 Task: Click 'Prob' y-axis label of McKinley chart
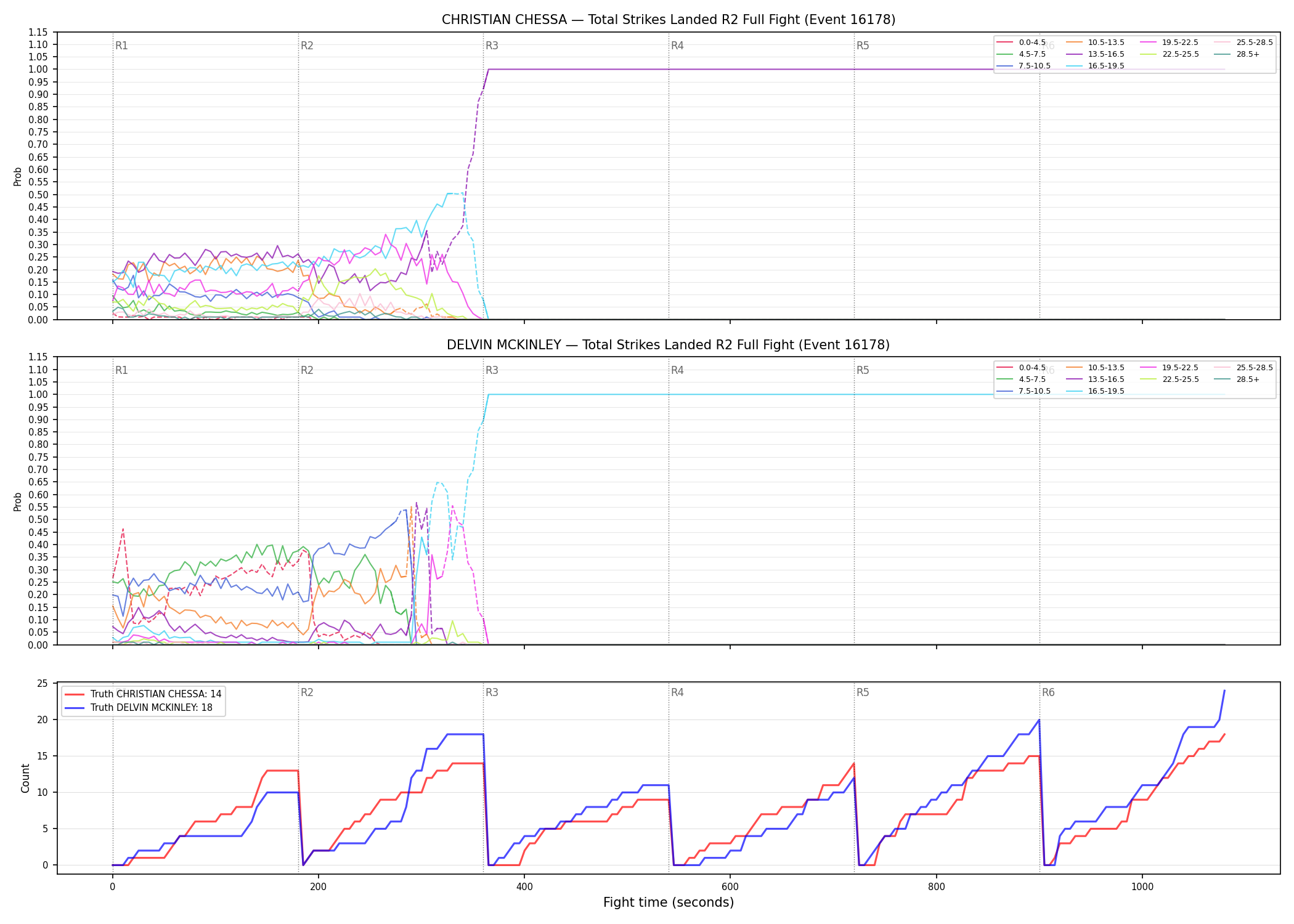[18, 501]
